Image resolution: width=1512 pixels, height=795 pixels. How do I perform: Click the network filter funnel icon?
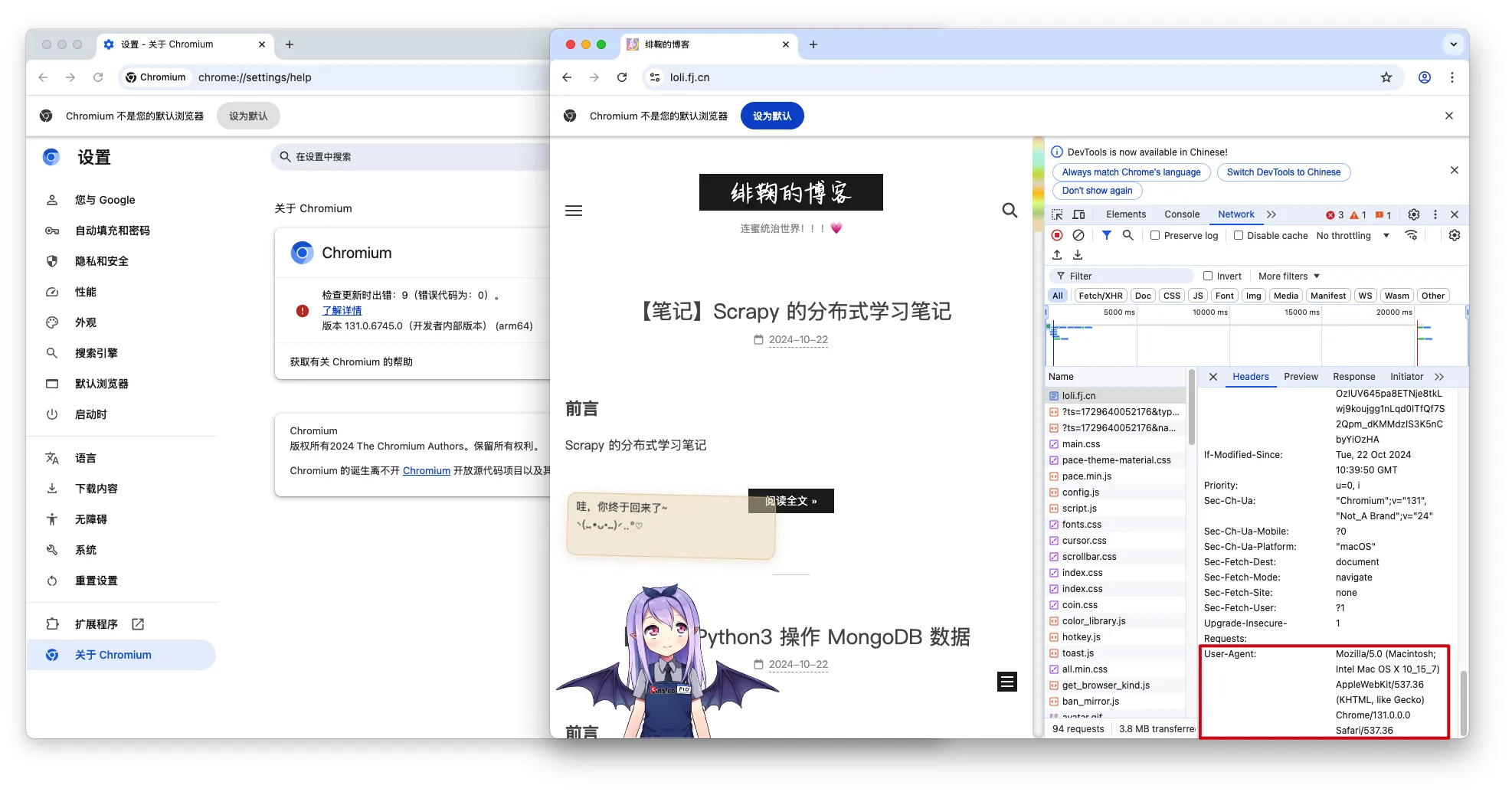[1106, 235]
